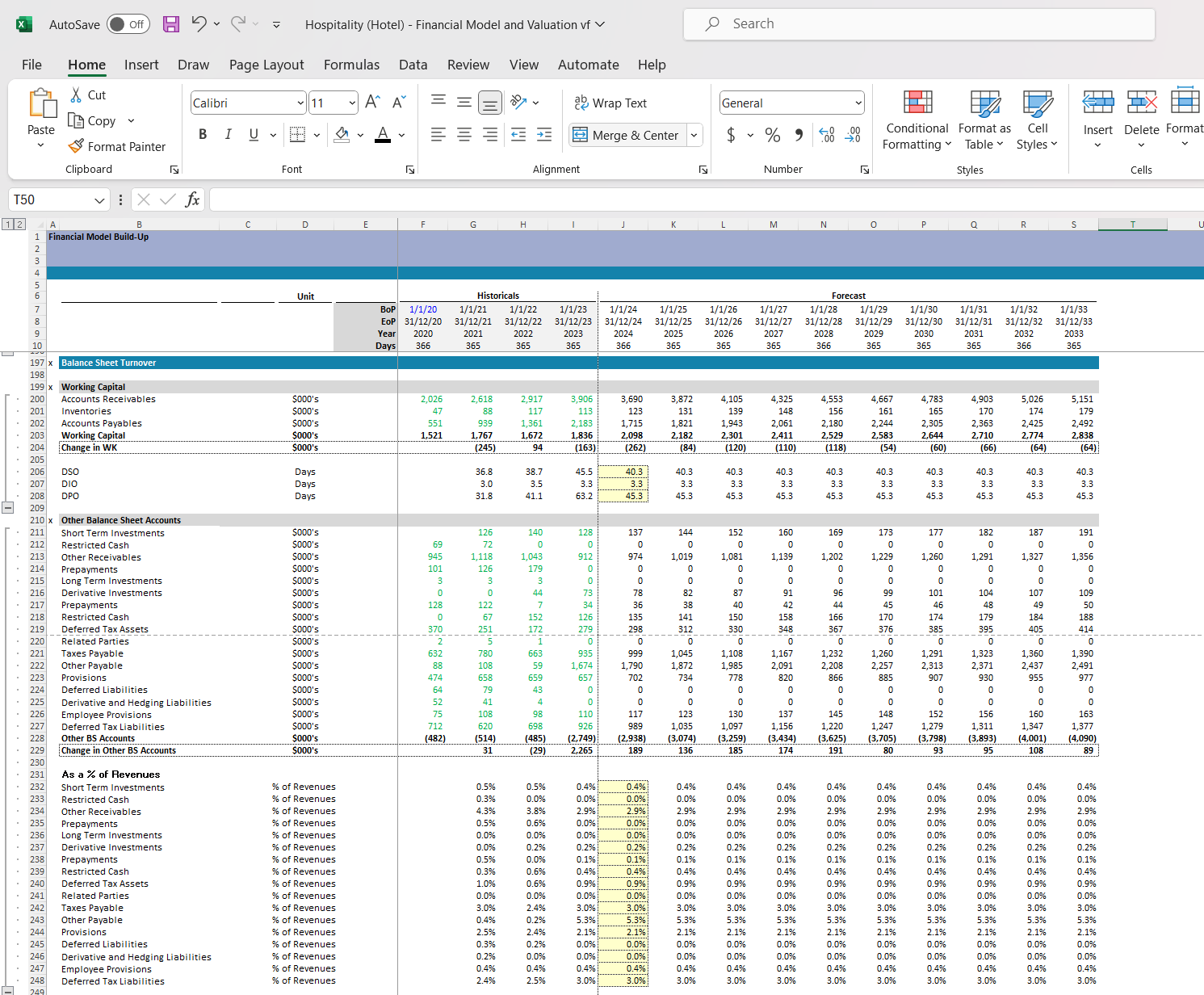Open the Formulas ribbon tab
The image size is (1204, 995).
pyautogui.click(x=351, y=65)
